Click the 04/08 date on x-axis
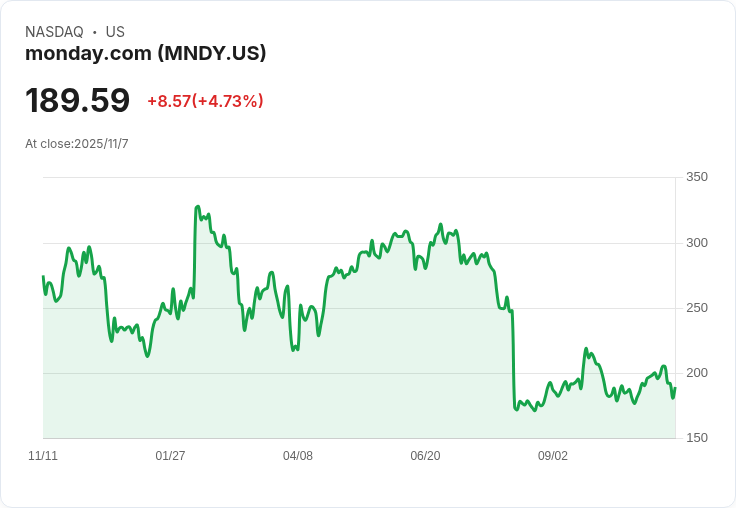 (298, 455)
